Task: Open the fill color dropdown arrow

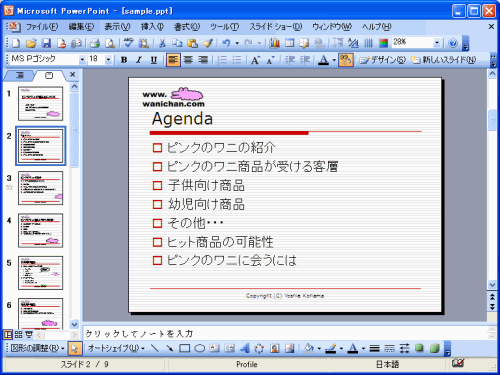Action: click(x=319, y=348)
